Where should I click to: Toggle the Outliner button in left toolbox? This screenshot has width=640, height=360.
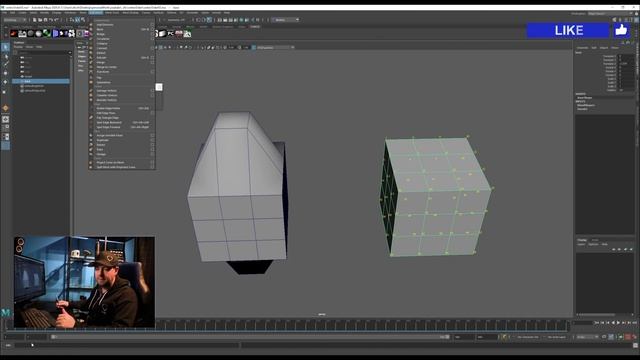(x=5, y=145)
